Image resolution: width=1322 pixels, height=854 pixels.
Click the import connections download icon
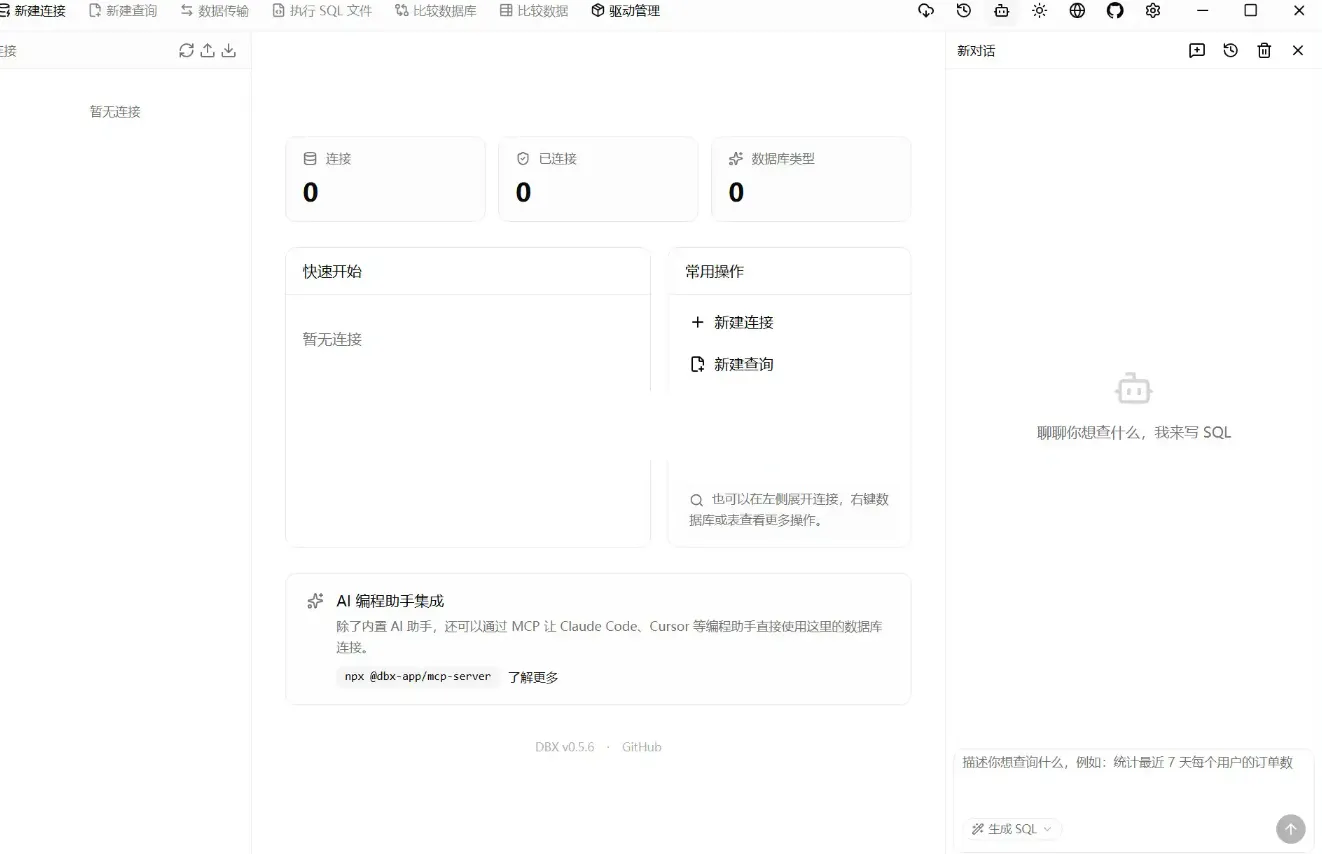coord(229,51)
